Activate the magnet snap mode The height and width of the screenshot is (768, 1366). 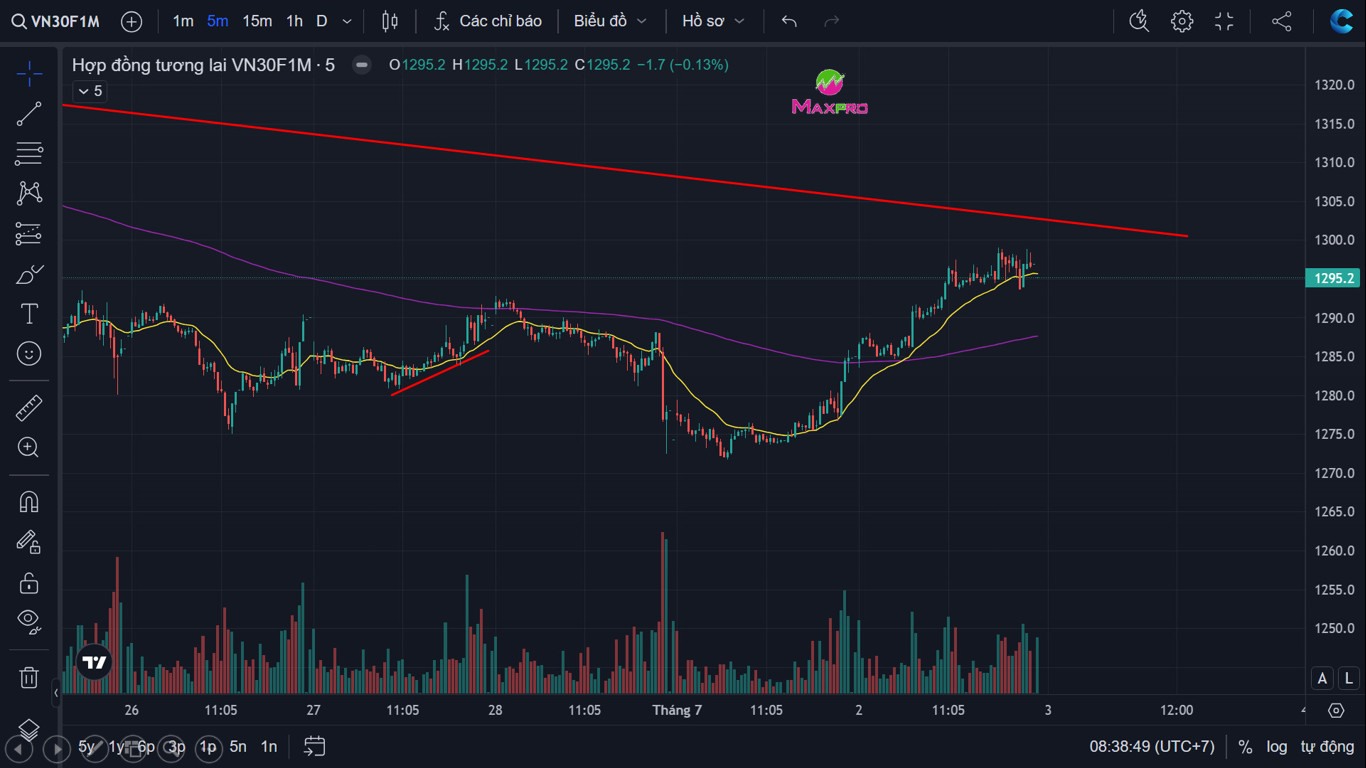pyautogui.click(x=29, y=502)
